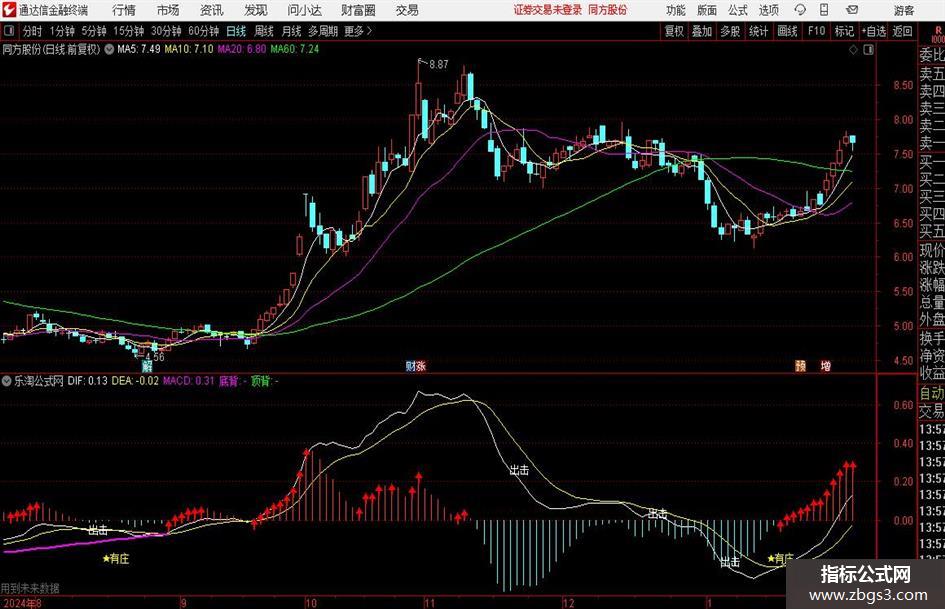Click the 统计 statistics button

758,31
